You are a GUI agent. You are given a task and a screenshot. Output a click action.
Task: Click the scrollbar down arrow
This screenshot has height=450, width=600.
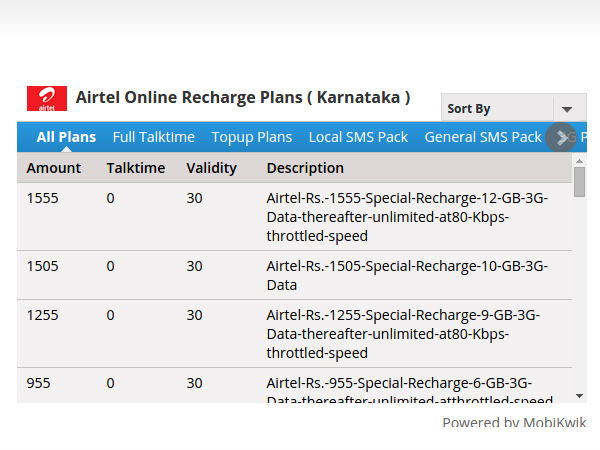point(579,396)
